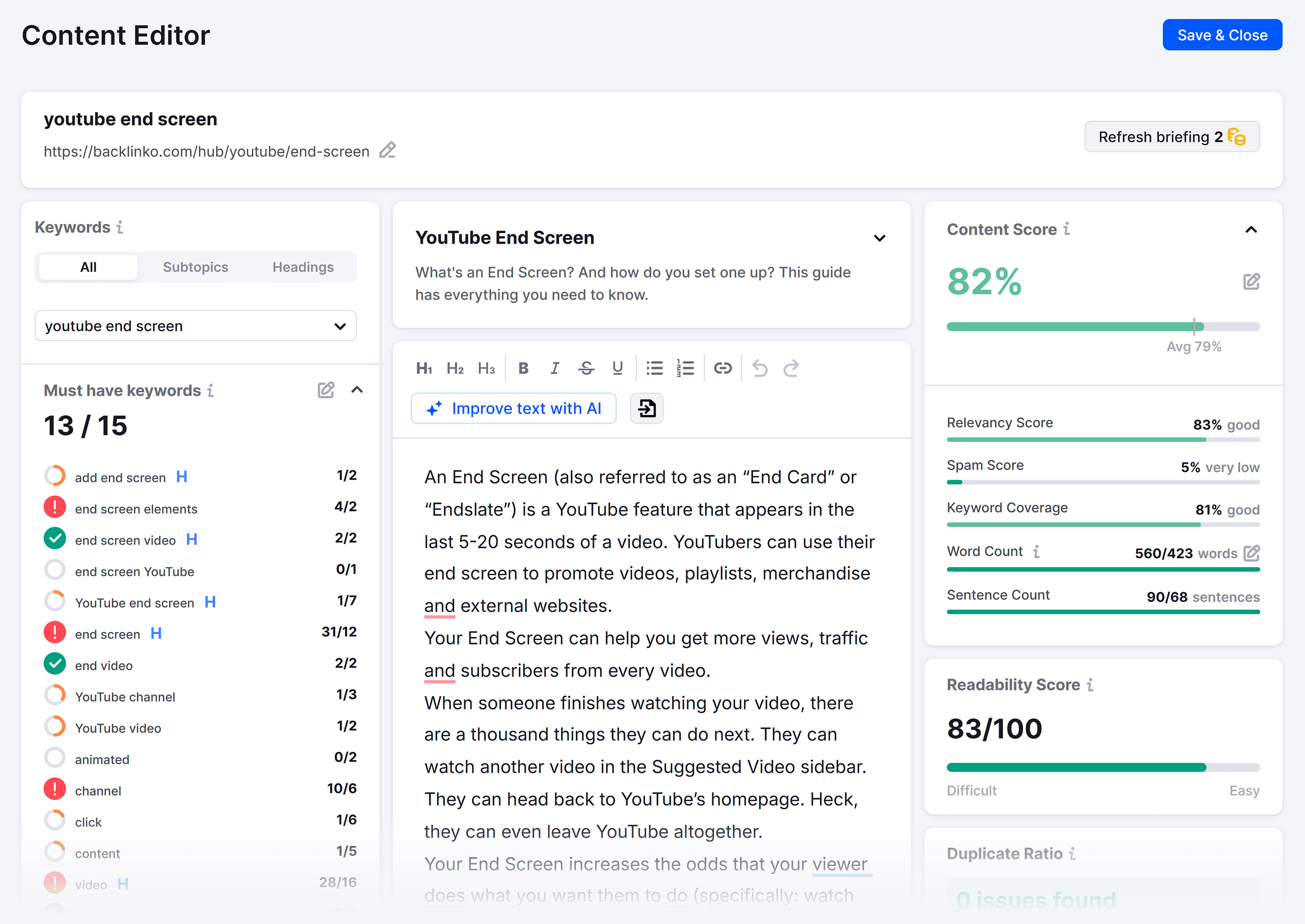
Task: Click the Readability Score info icon
Action: [1090, 685]
